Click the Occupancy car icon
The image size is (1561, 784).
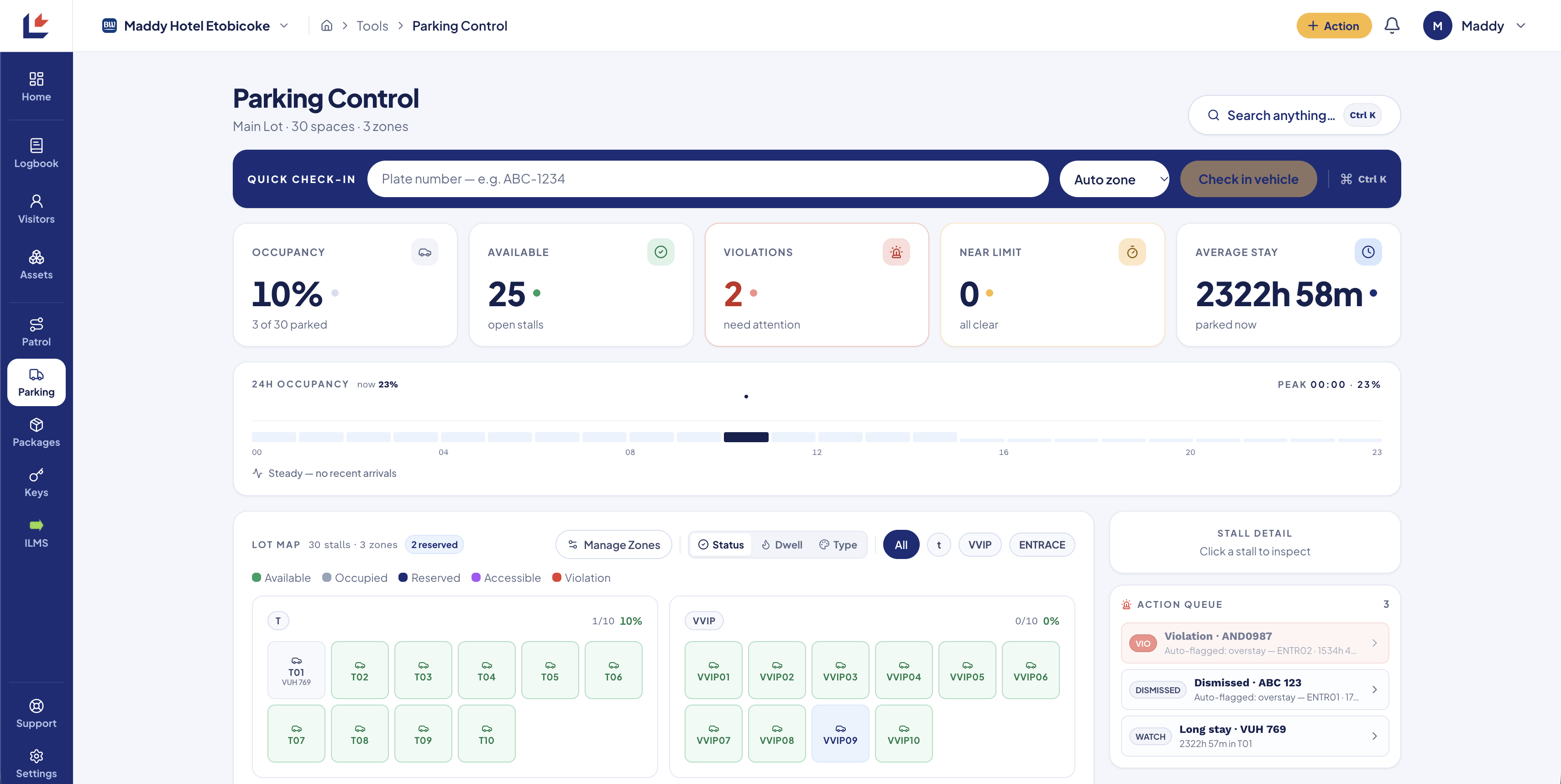pos(425,252)
